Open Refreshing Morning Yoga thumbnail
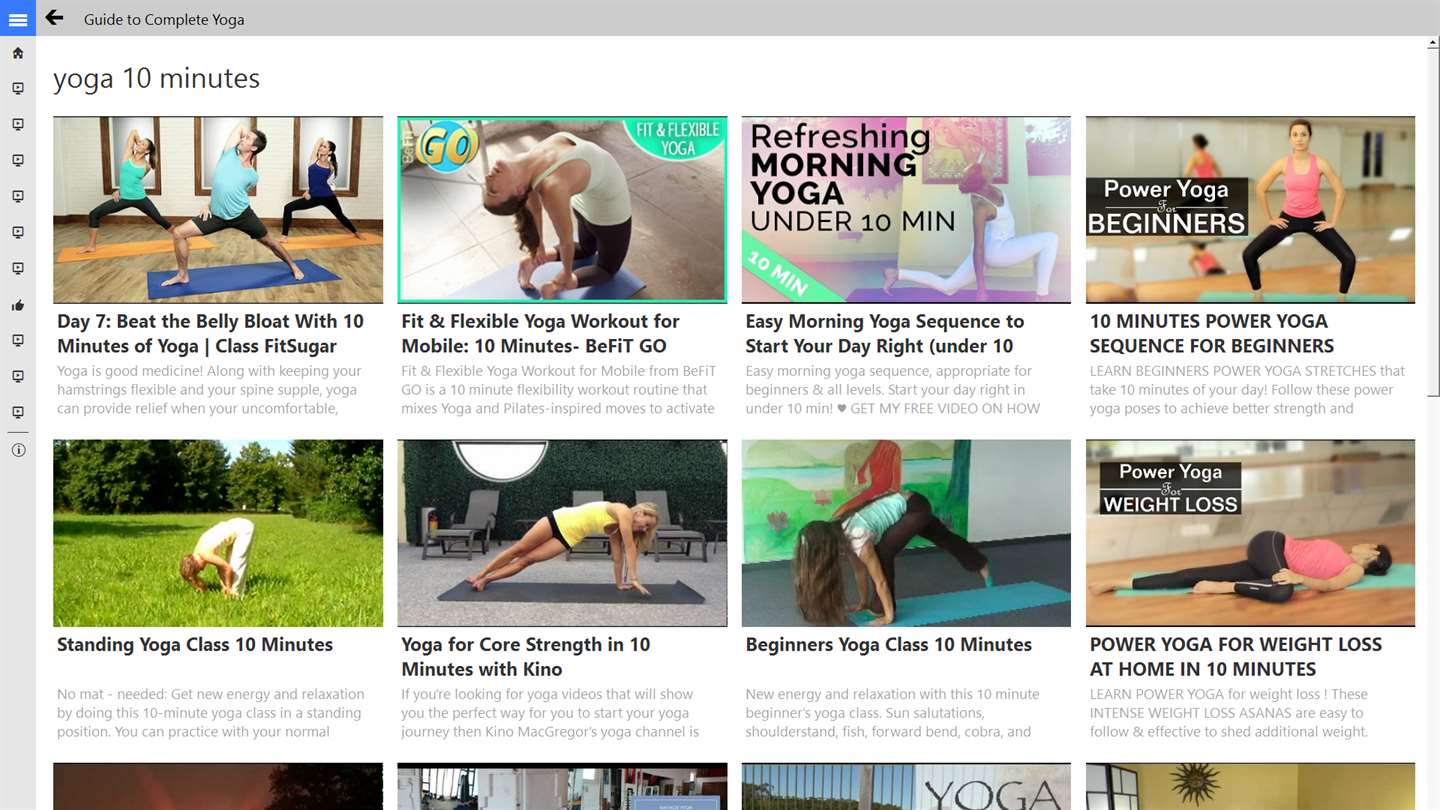 [906, 210]
